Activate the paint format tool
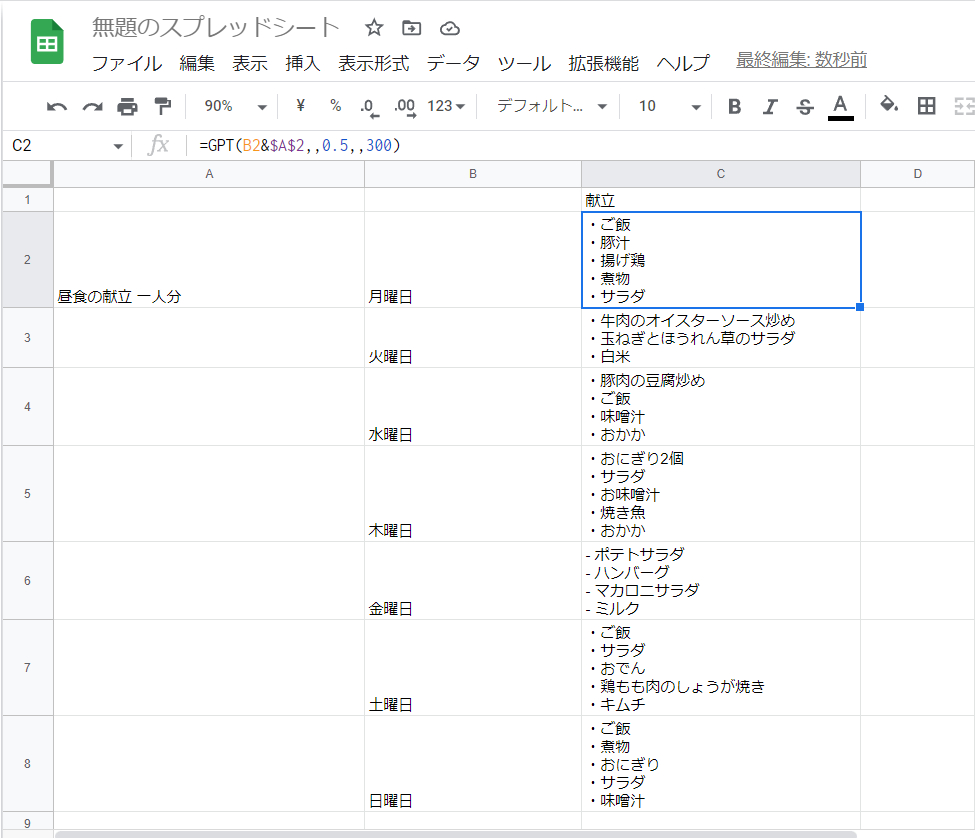 162,106
